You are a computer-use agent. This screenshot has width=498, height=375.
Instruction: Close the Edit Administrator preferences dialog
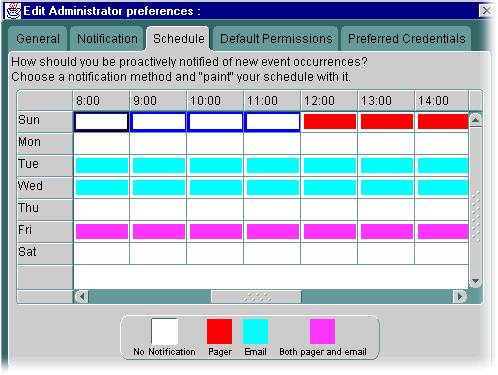click(x=486, y=11)
